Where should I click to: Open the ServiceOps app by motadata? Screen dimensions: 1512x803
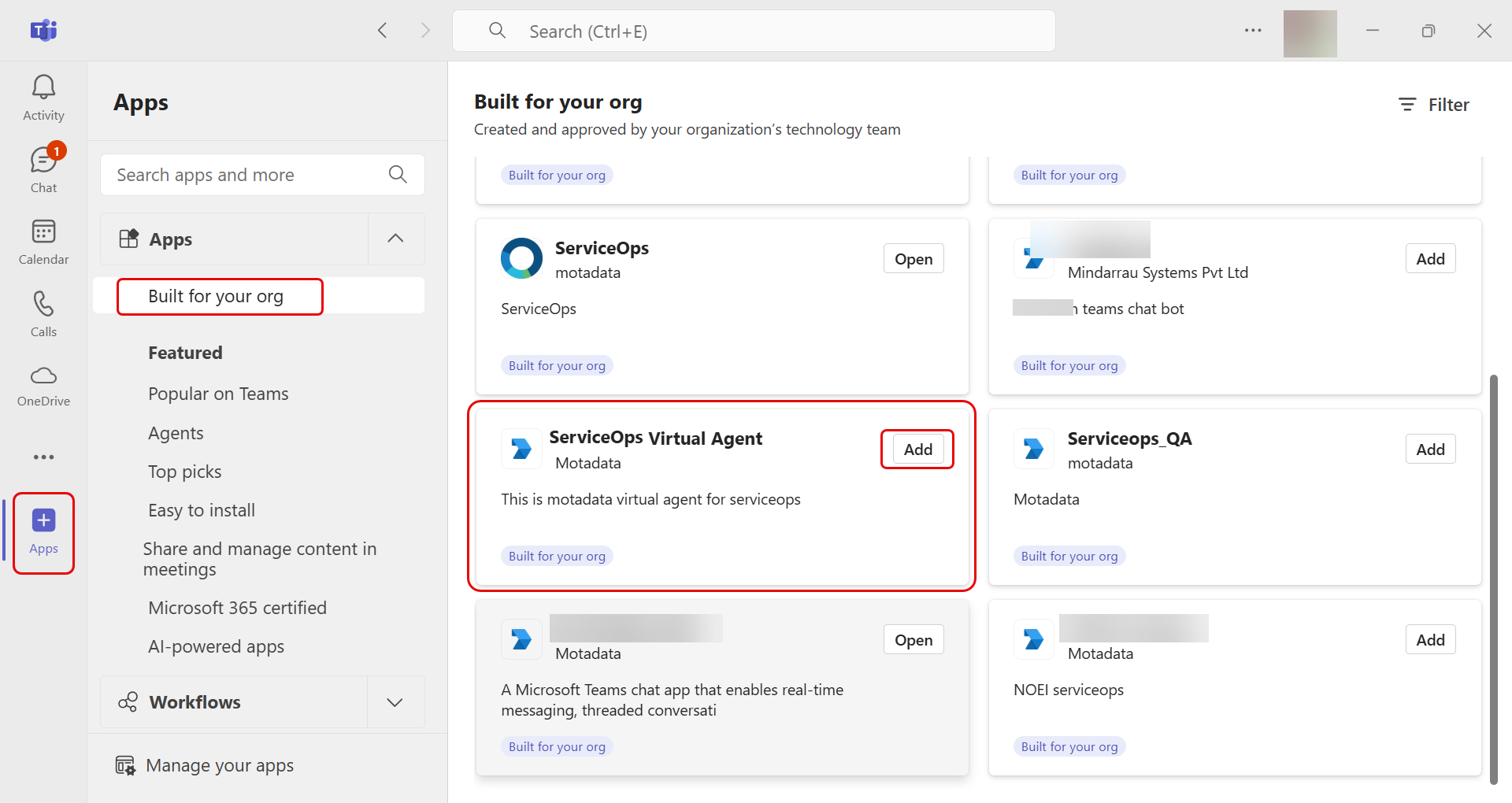pyautogui.click(x=913, y=259)
